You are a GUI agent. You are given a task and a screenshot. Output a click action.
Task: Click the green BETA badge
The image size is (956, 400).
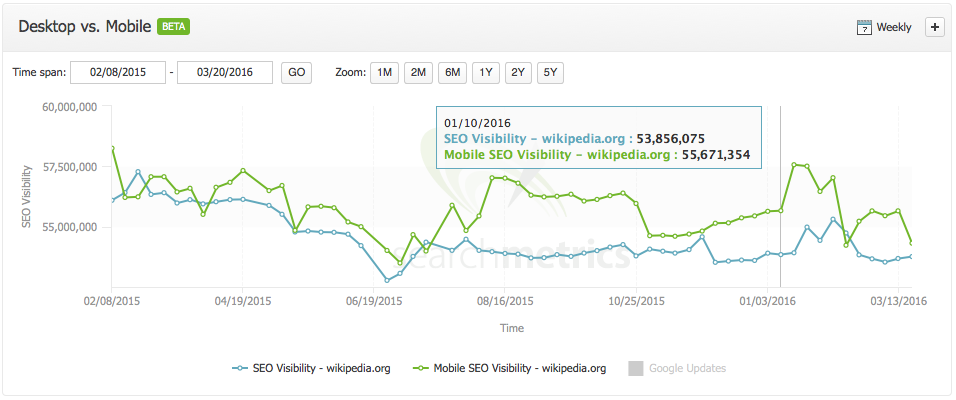(x=175, y=27)
